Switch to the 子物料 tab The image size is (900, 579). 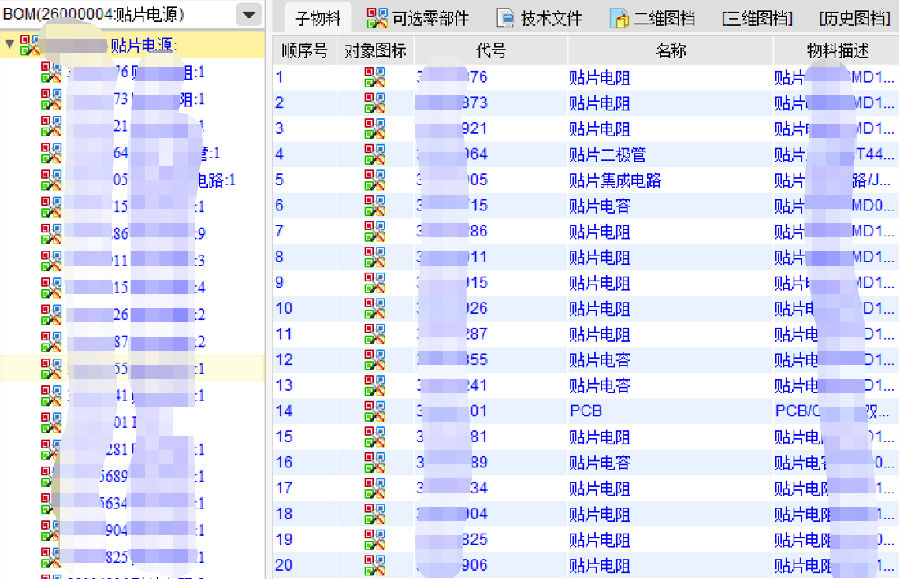(x=317, y=18)
